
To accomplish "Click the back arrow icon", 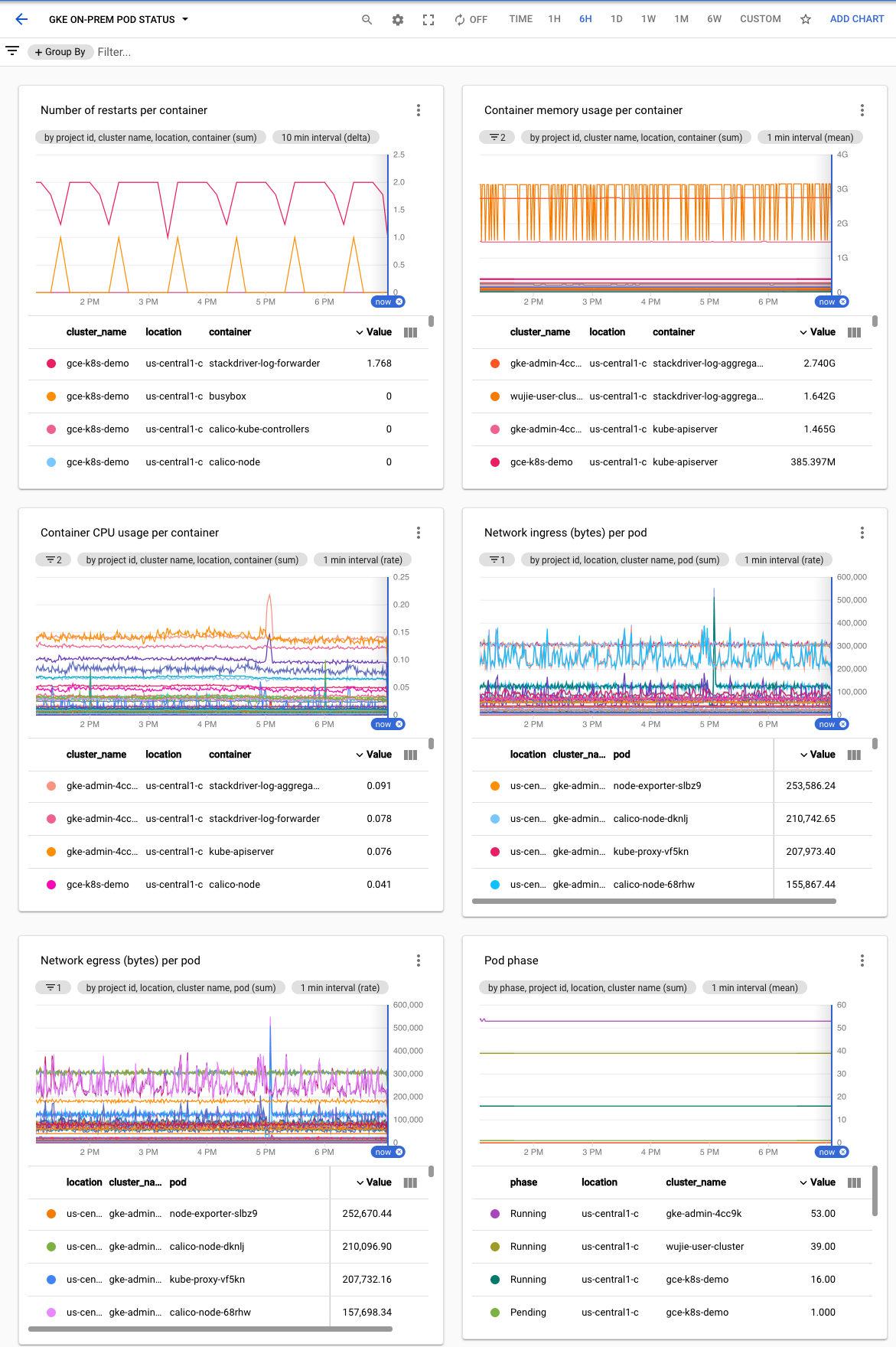I will coord(21,19).
